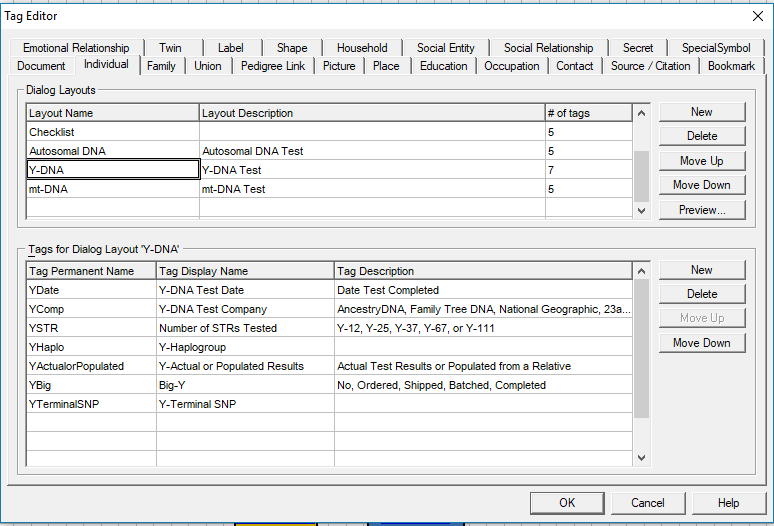The width and height of the screenshot is (774, 526).
Task: Edit the Y-DNA layout name field
Action: pyautogui.click(x=112, y=170)
